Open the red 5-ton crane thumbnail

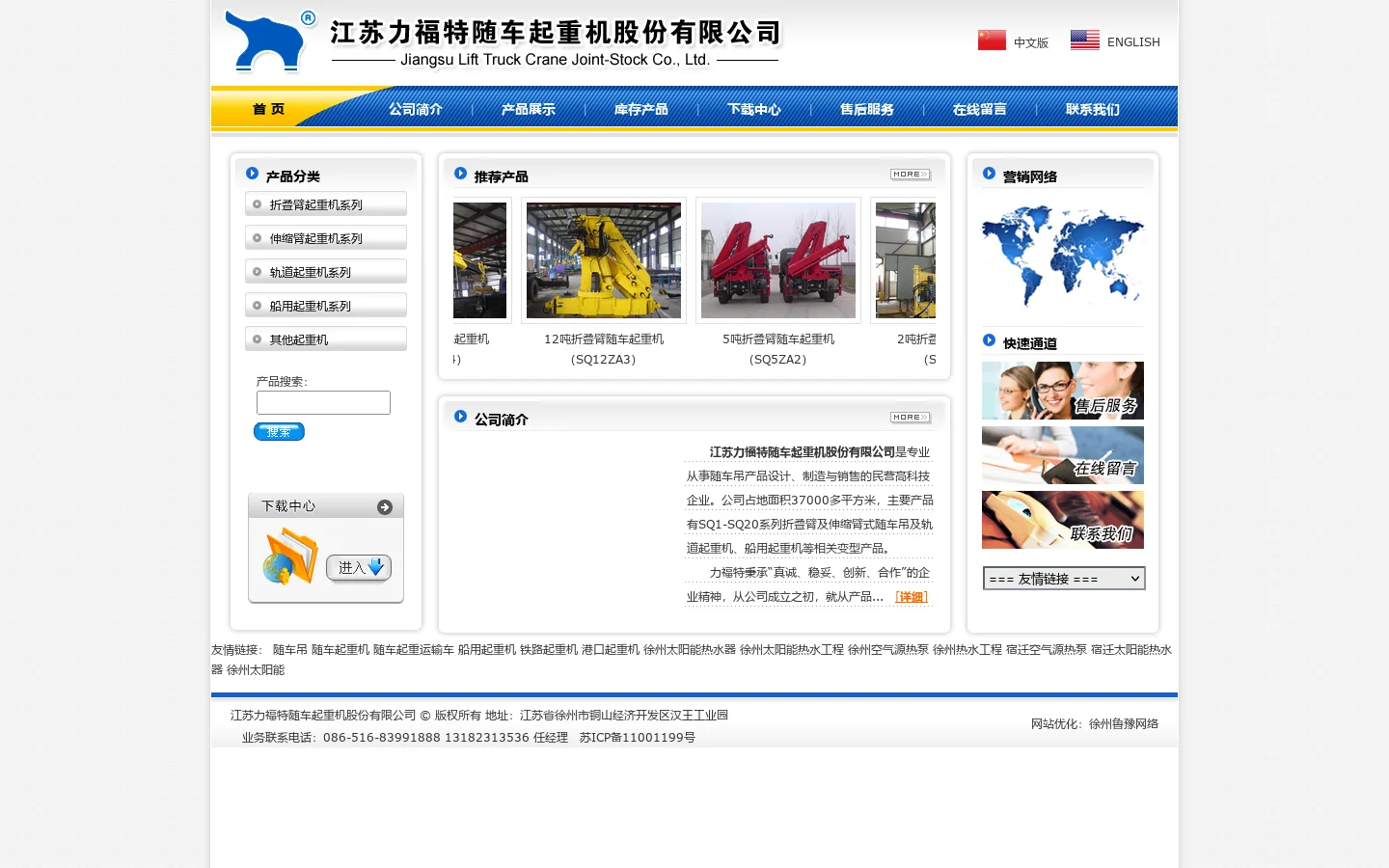pos(778,260)
